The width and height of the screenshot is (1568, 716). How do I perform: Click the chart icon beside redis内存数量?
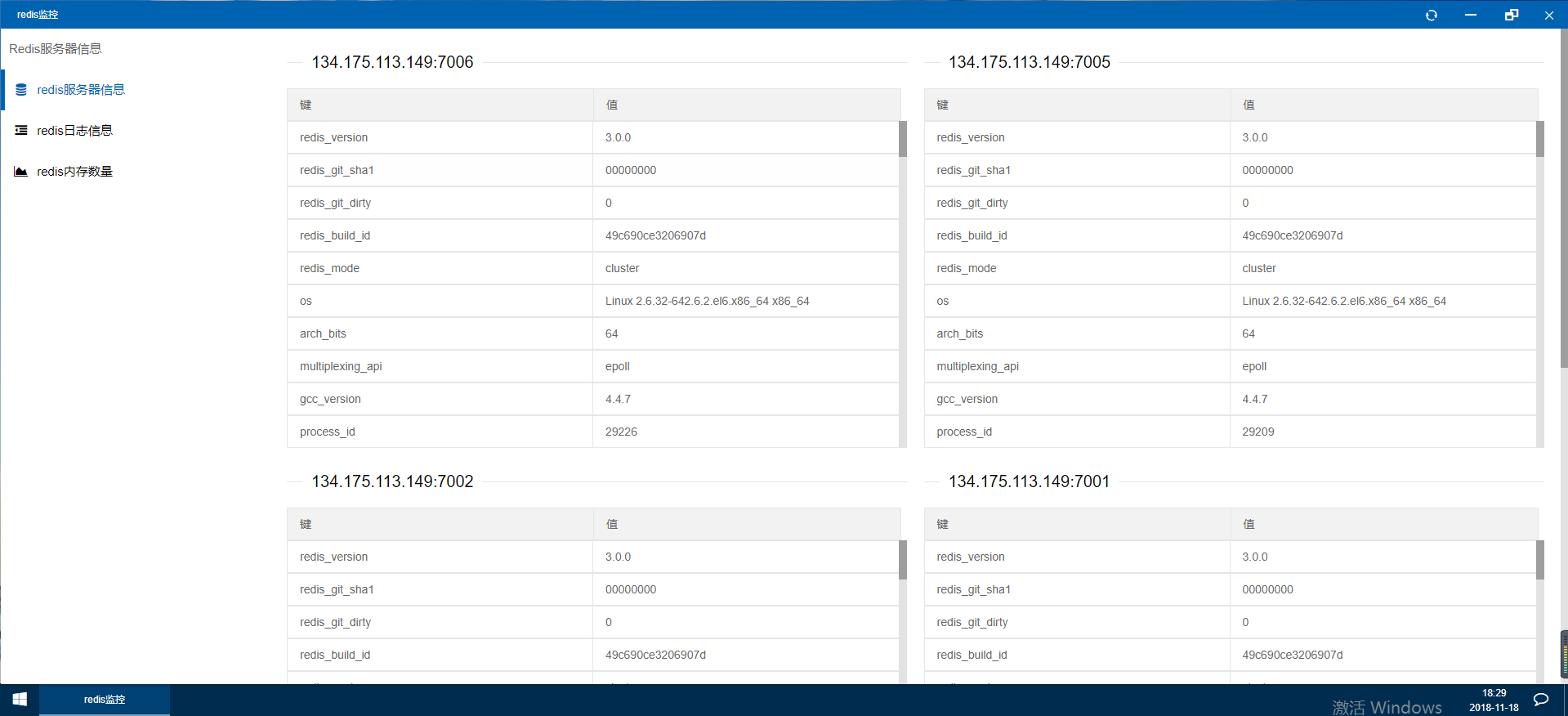coord(21,172)
